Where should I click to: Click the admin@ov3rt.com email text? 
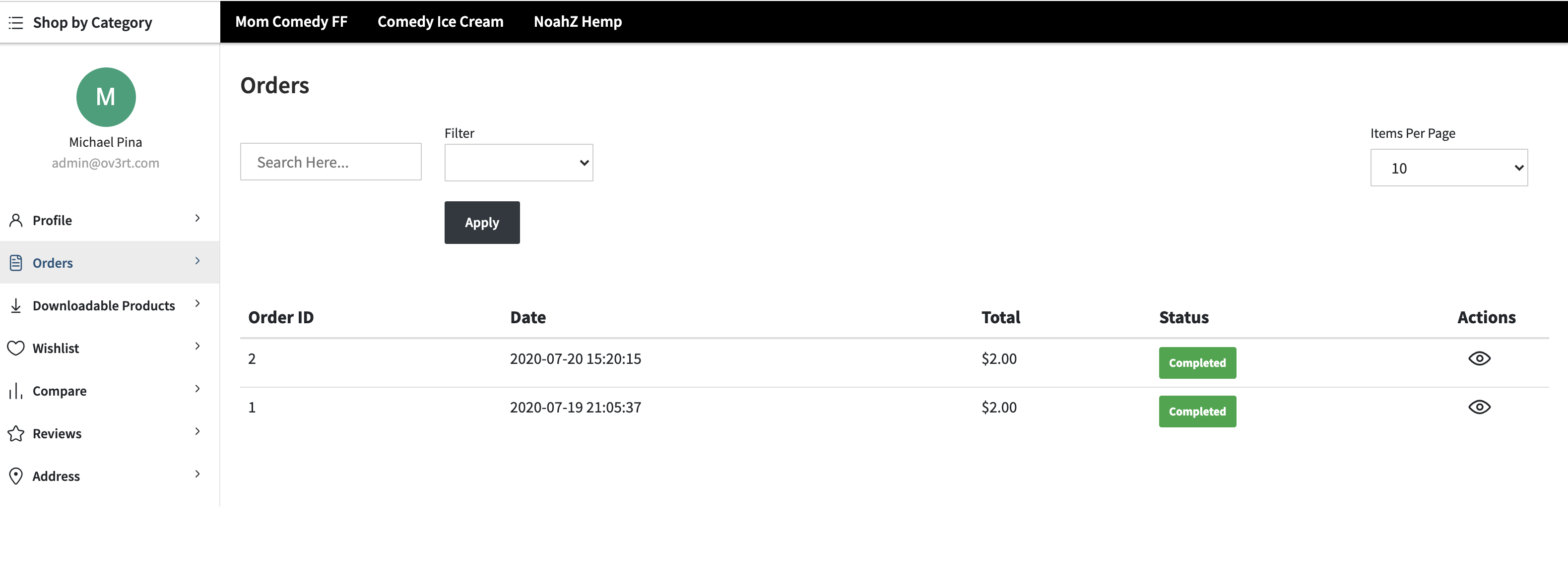tap(105, 163)
